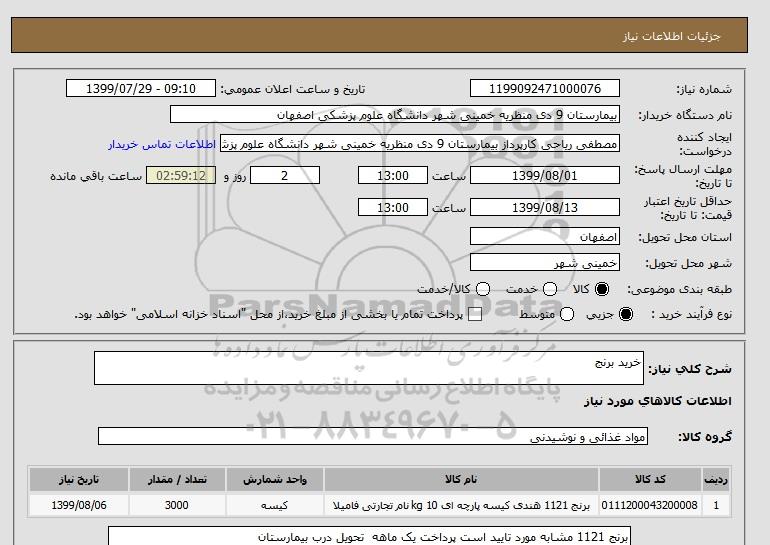Screen dimensions: 770x545
Task: Click the unit cell کیسه
Action: [275, 505]
